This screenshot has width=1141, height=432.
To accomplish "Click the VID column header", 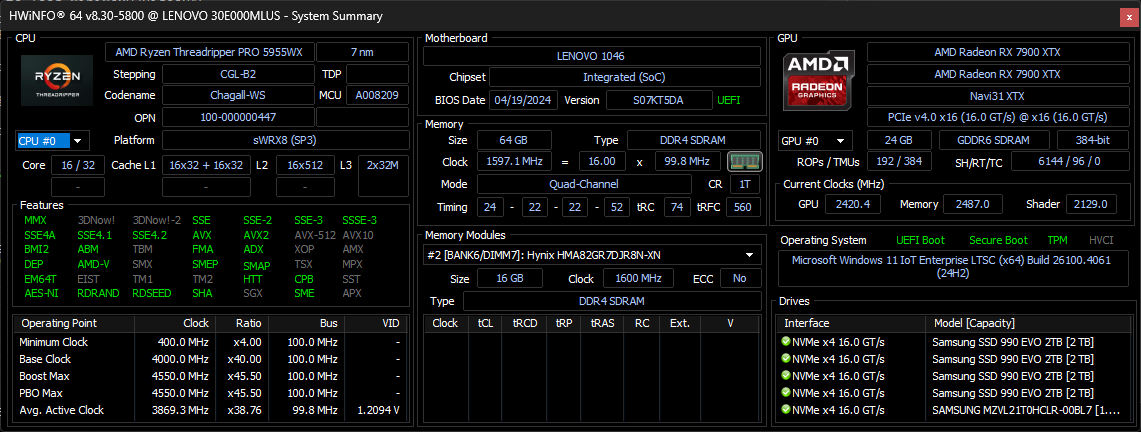I will [377, 323].
